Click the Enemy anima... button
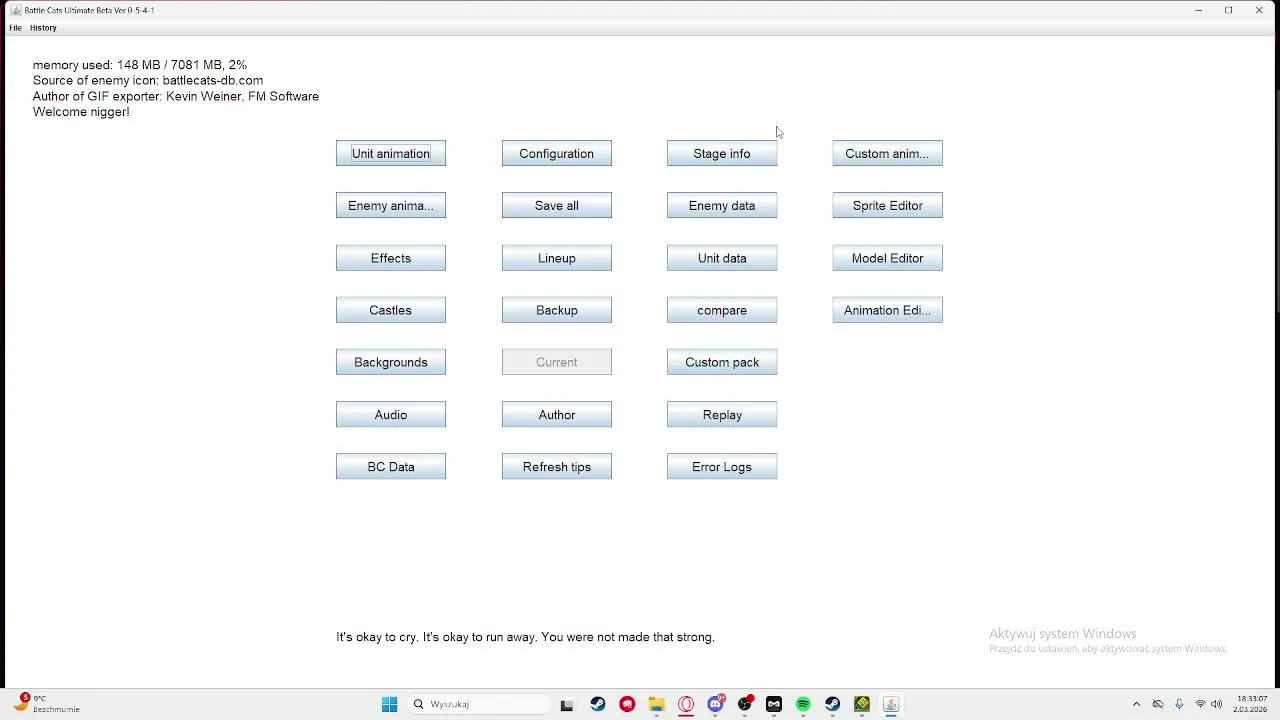This screenshot has height=720, width=1280. coord(391,205)
